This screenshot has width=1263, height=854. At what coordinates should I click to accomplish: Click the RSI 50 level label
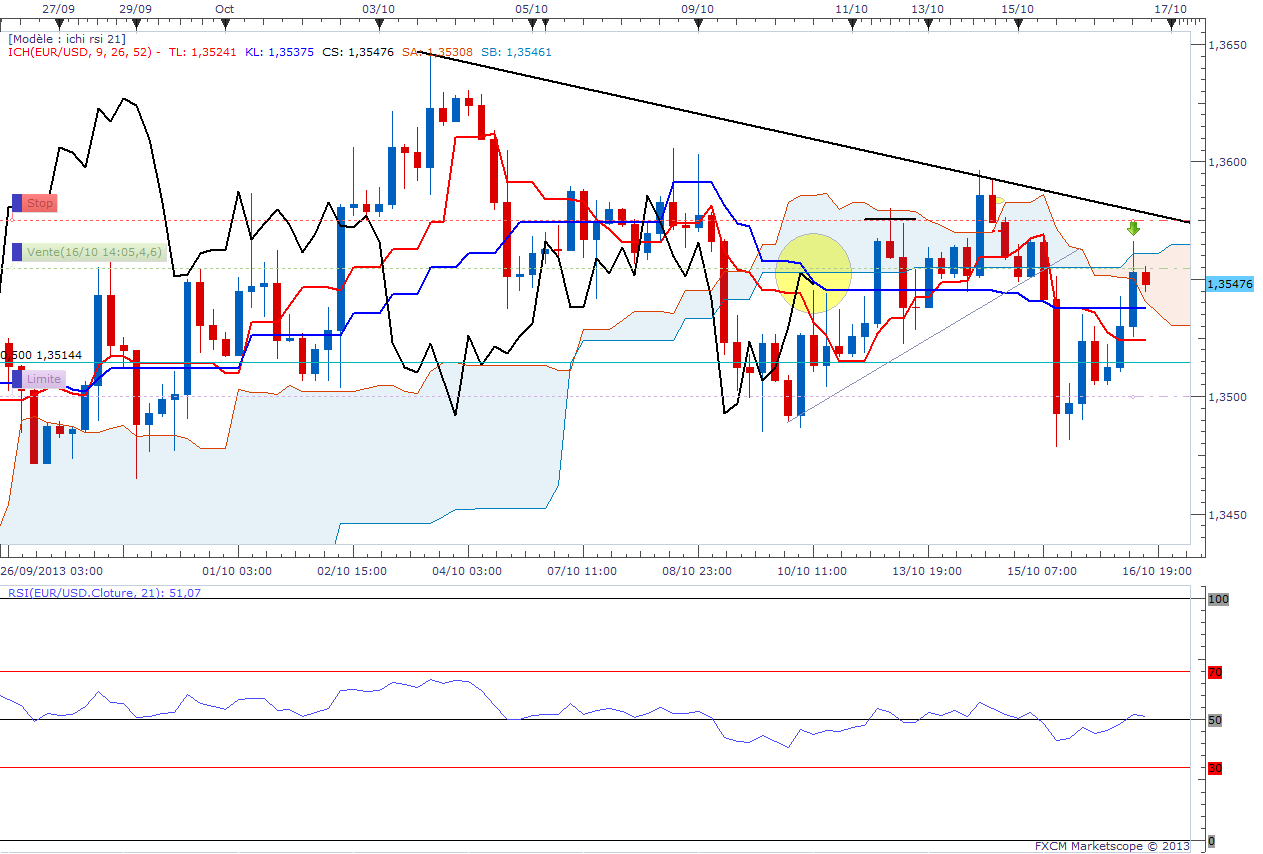pos(1215,720)
